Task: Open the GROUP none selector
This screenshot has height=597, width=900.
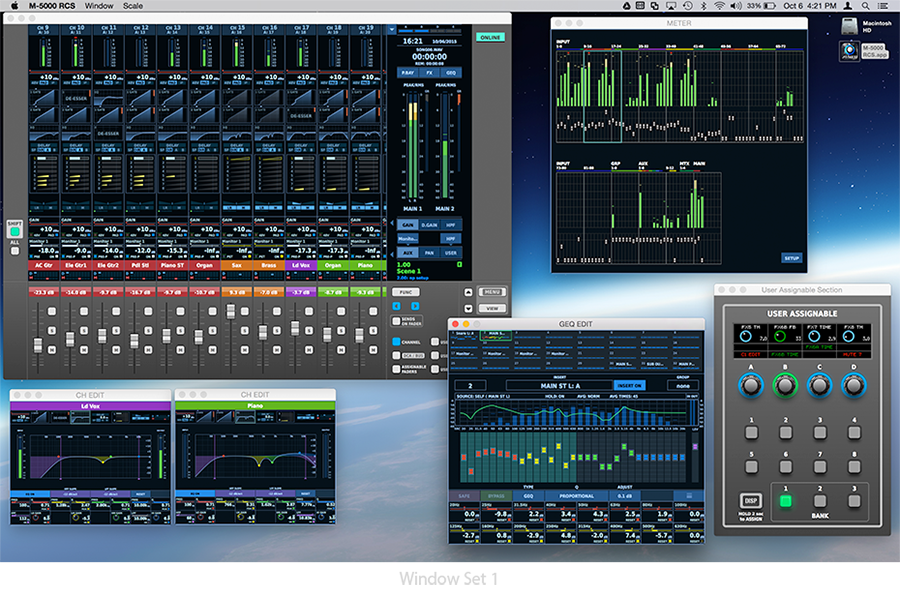Action: [x=684, y=385]
